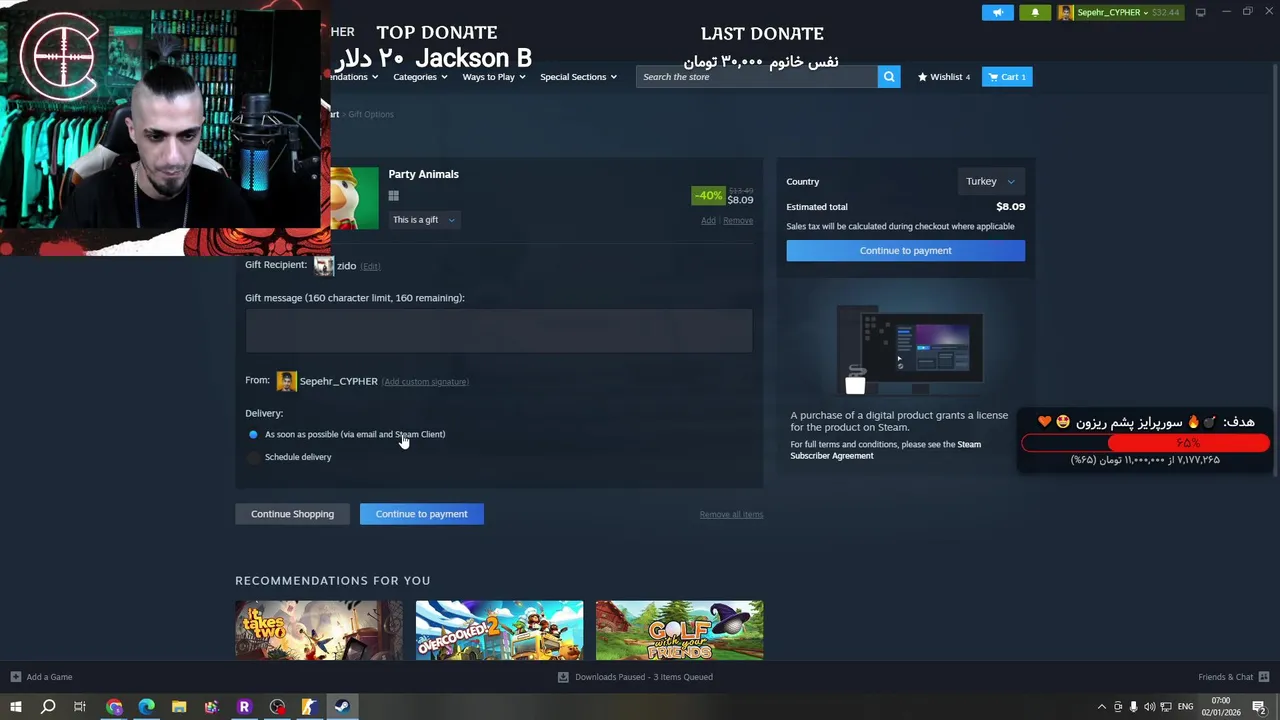Open the Party Animals game thumbnail

[355, 198]
